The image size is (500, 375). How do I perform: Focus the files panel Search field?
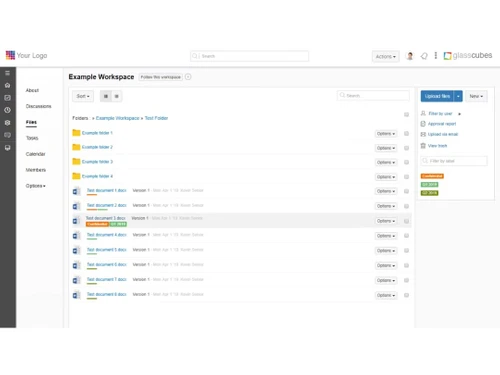[373, 96]
